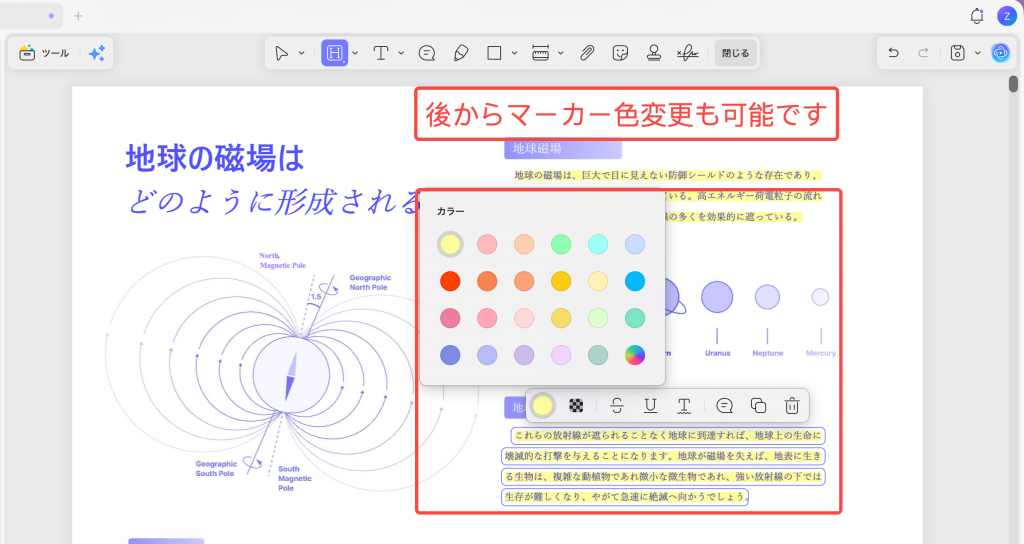Screen dimensions: 1024x544
Task: Add a note to the highlight
Action: point(724,406)
